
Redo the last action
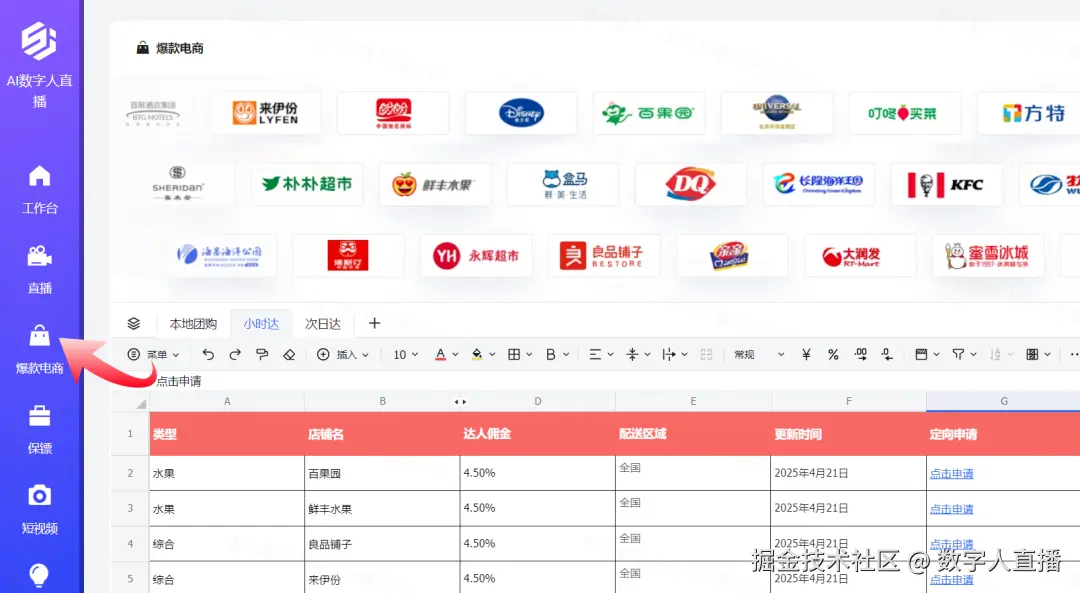pos(235,355)
